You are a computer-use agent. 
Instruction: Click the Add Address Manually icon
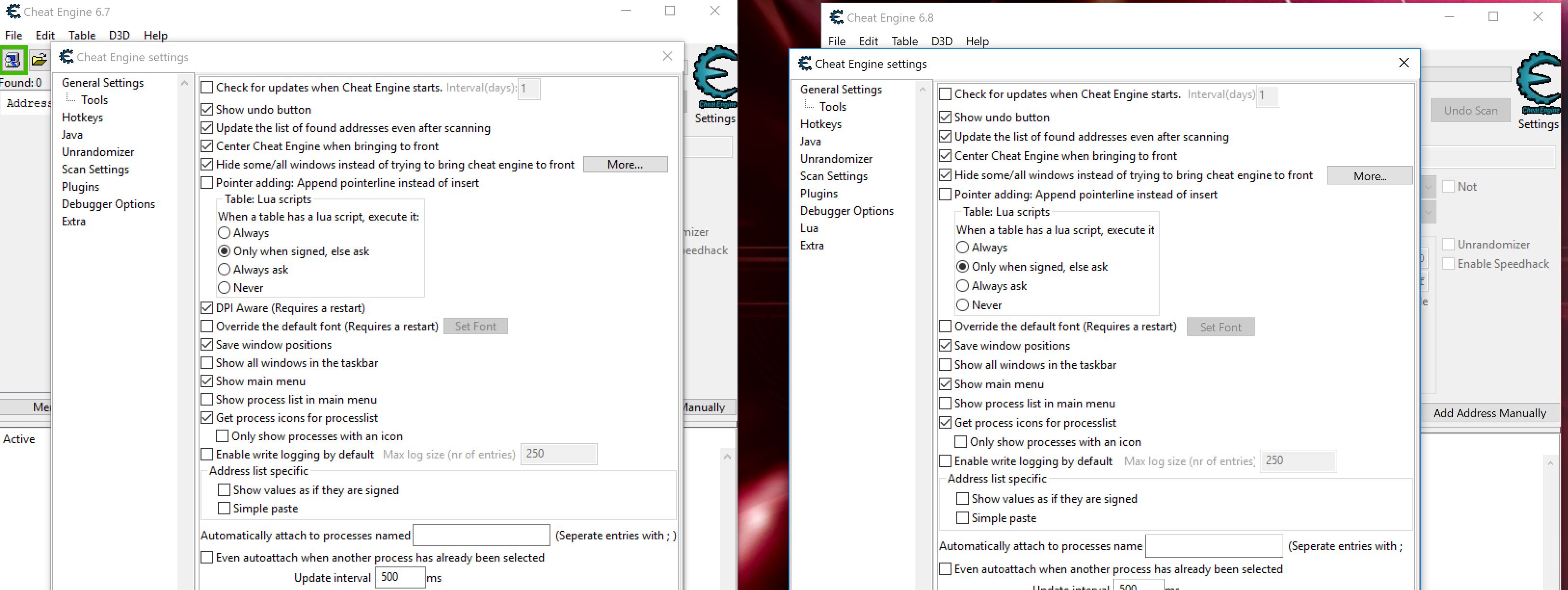pos(1489,412)
